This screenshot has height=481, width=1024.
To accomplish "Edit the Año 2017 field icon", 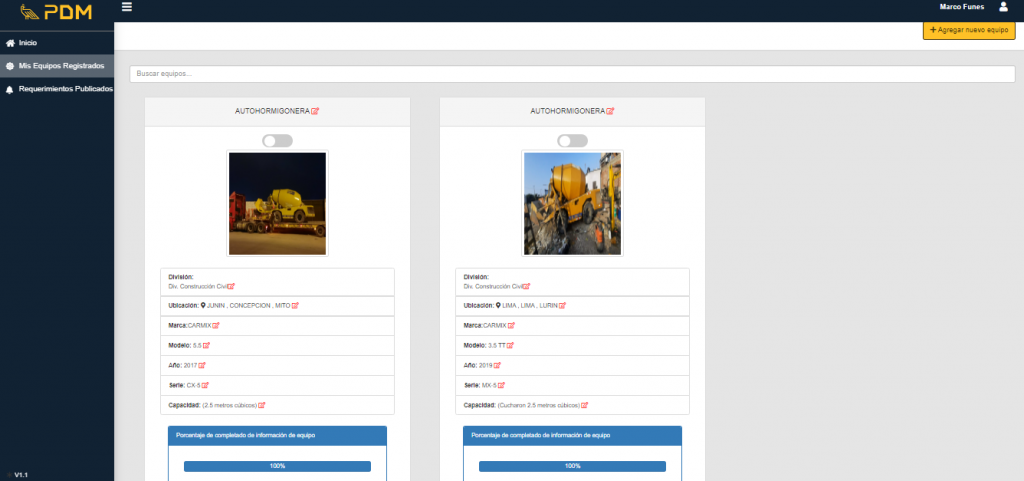I will pyautogui.click(x=202, y=365).
